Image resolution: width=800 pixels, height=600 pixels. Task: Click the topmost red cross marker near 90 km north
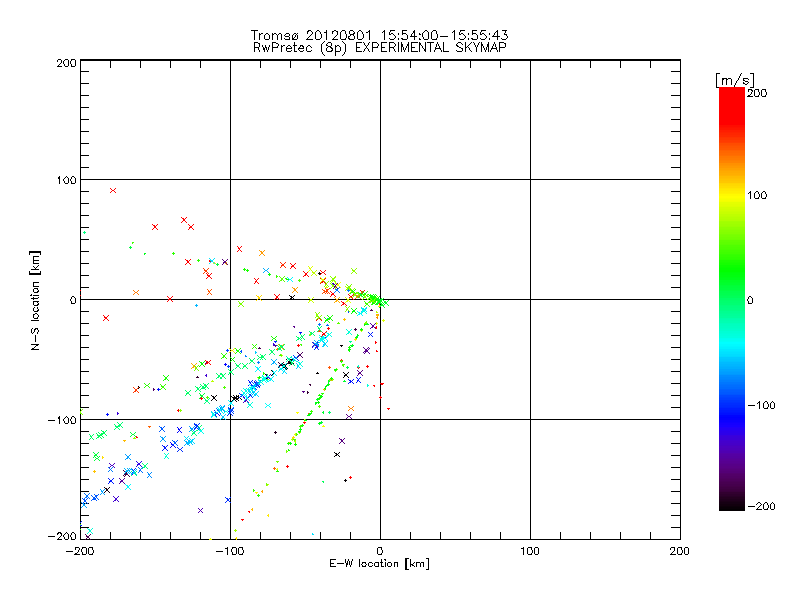click(113, 190)
